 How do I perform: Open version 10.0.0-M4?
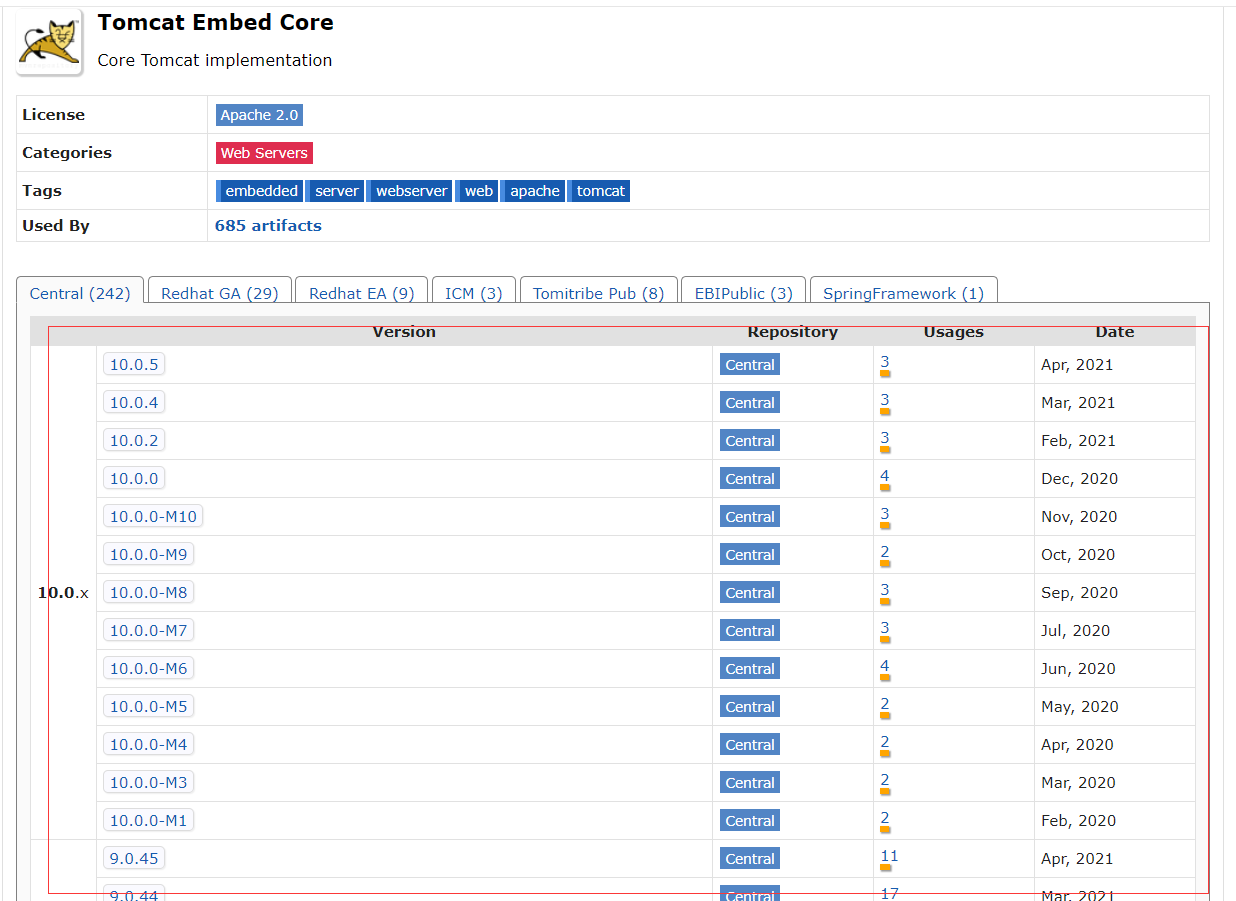coord(148,745)
